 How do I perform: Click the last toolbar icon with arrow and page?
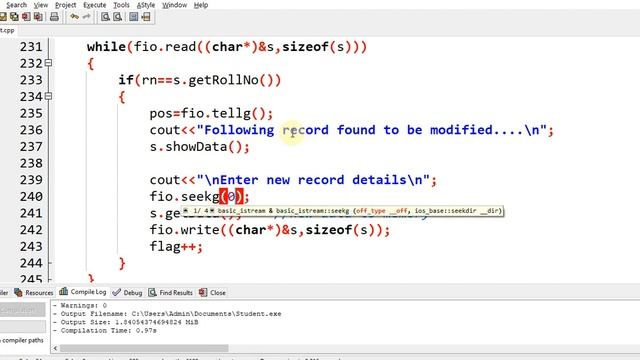[146, 17]
